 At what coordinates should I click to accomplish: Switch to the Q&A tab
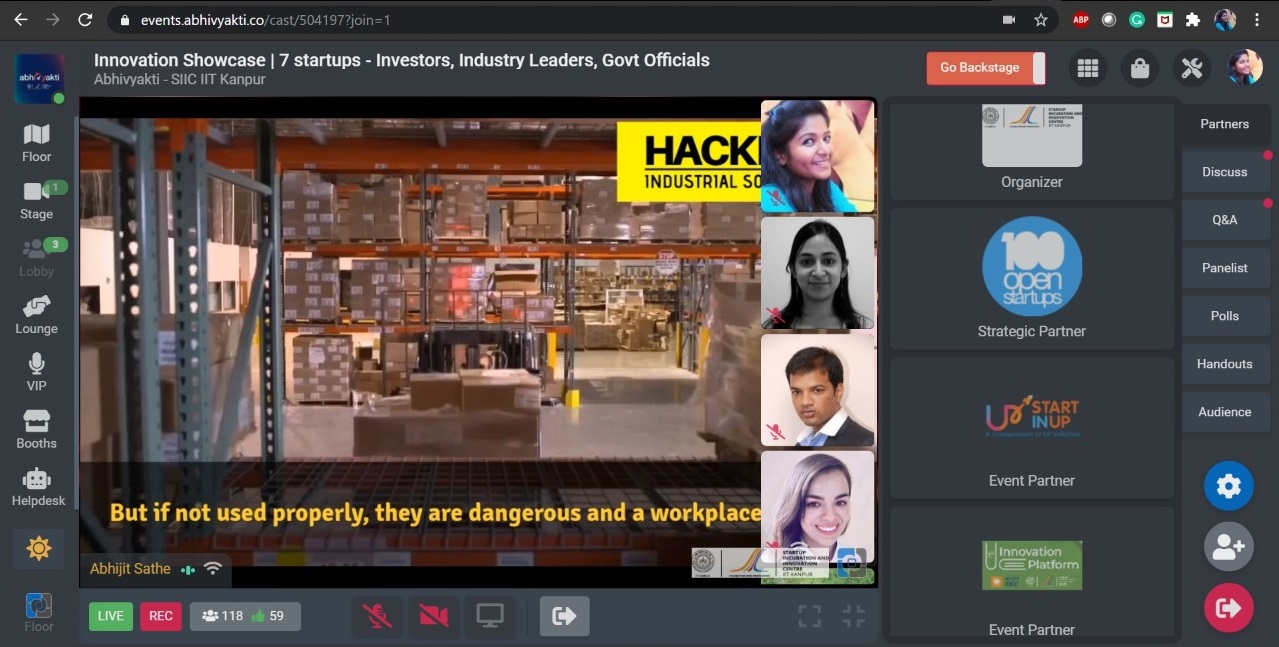pos(1225,220)
